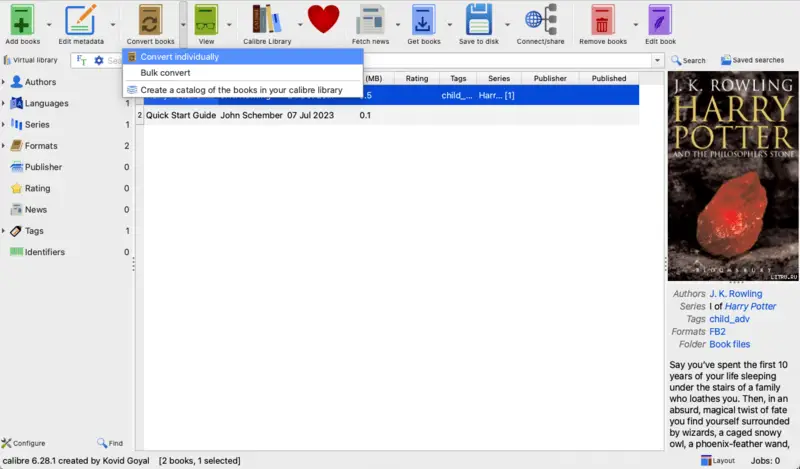This screenshot has height=469, width=800.
Task: Open the FB2 format link
Action: (717, 332)
